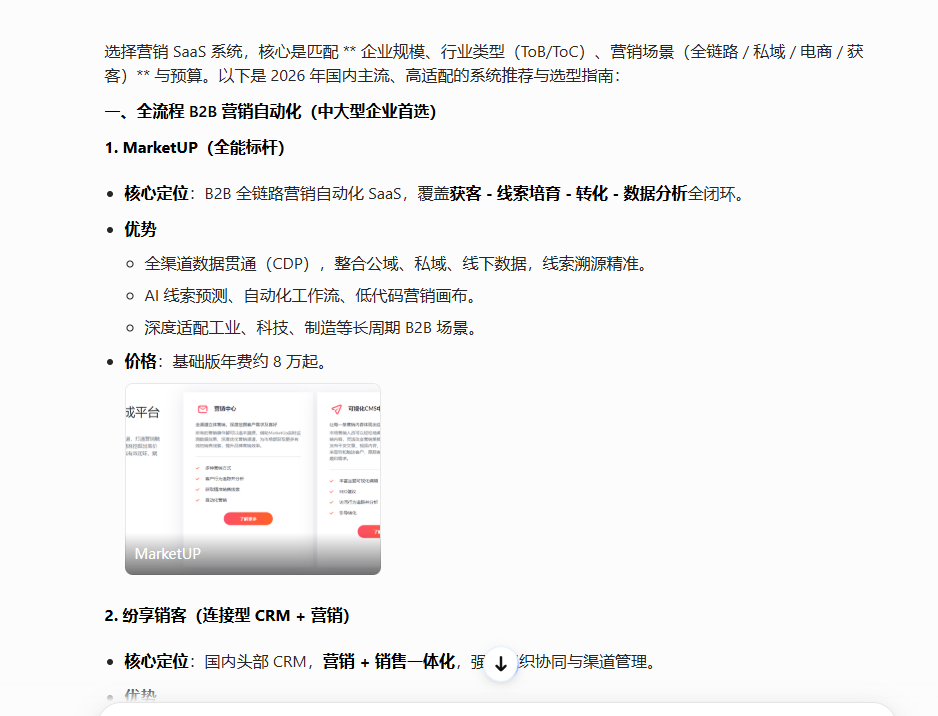The width and height of the screenshot is (938, 716).
Task: Click the heading '2. 纷享销客（连接型 CRM + 营销）'
Action: [227, 616]
